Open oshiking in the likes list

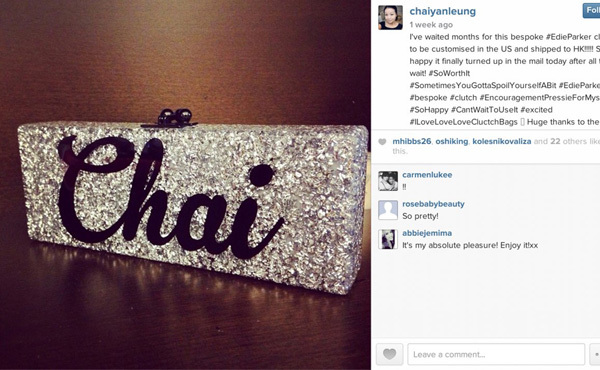point(452,141)
